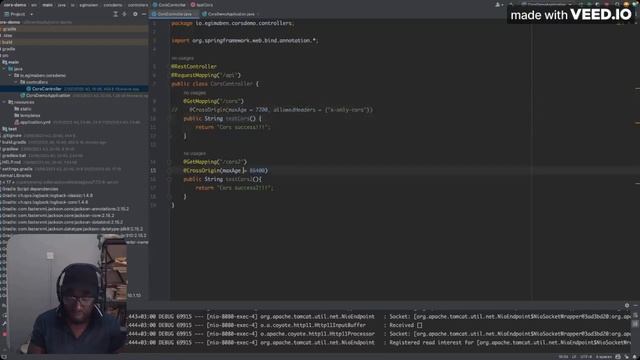The height and width of the screenshot is (360, 640).
Task: Click the @RequestMapping("/api") line
Action: tap(206, 75)
